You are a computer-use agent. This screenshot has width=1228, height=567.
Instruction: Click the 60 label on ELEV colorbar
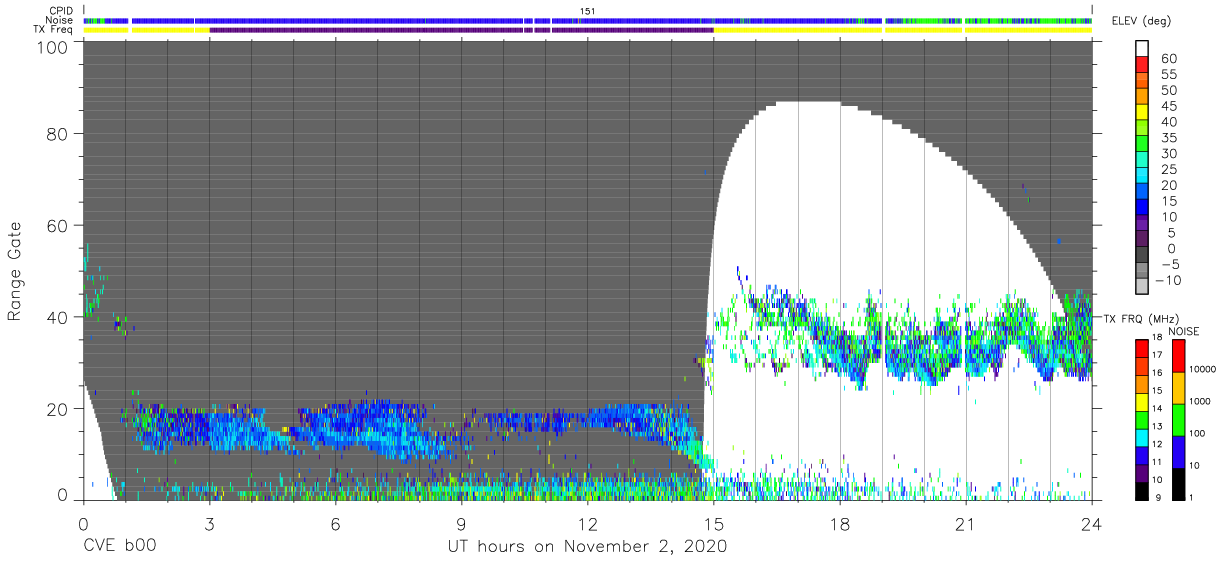coord(1168,59)
